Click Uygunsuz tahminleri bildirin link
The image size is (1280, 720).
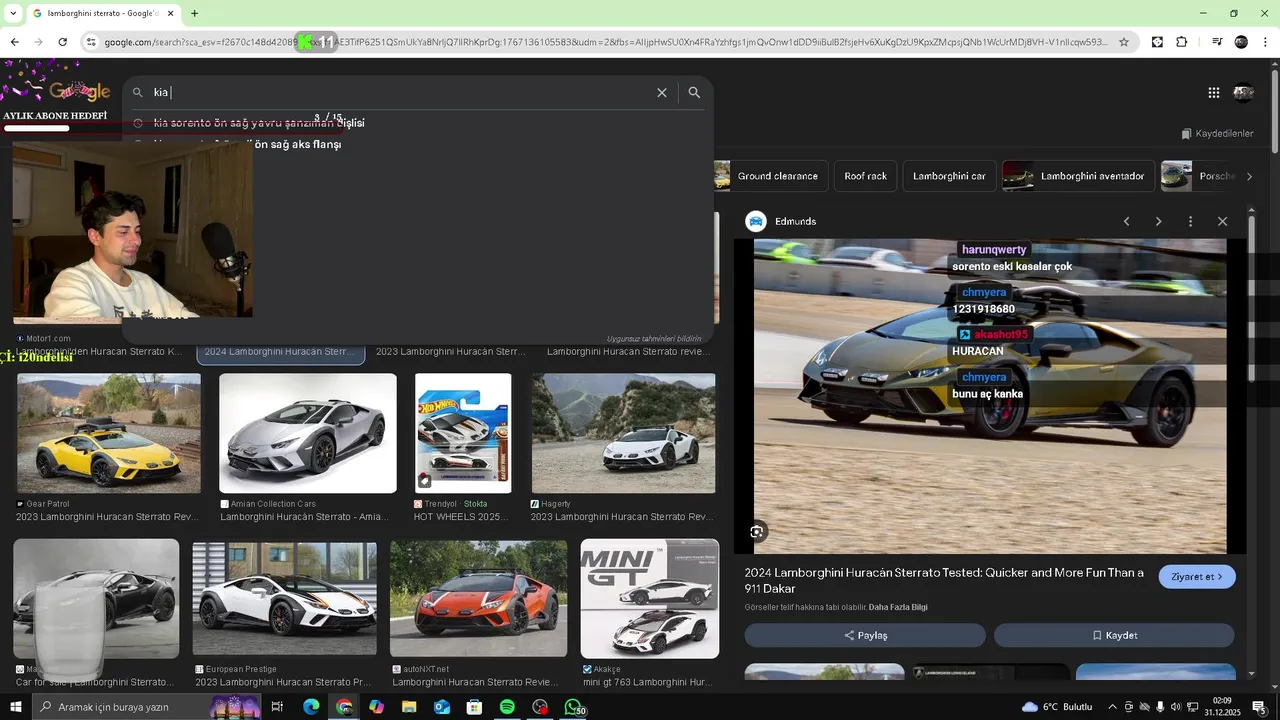click(654, 339)
